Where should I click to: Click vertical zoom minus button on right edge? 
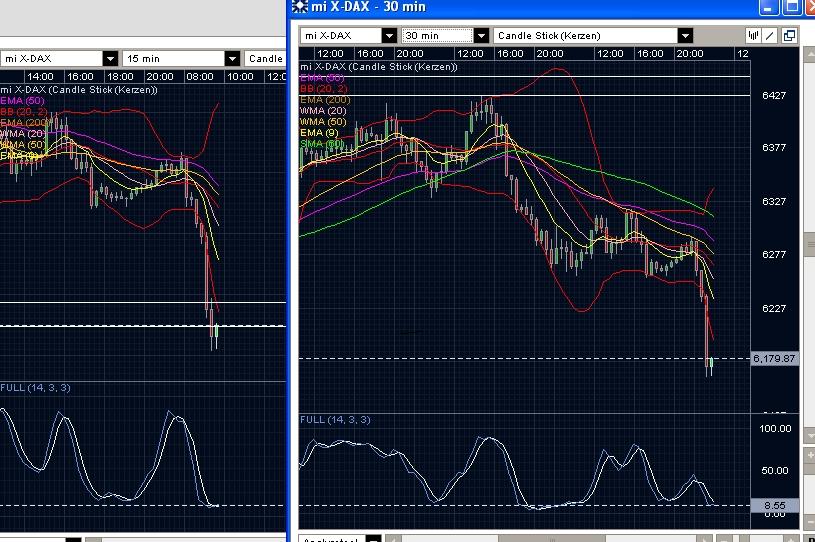pos(810,522)
